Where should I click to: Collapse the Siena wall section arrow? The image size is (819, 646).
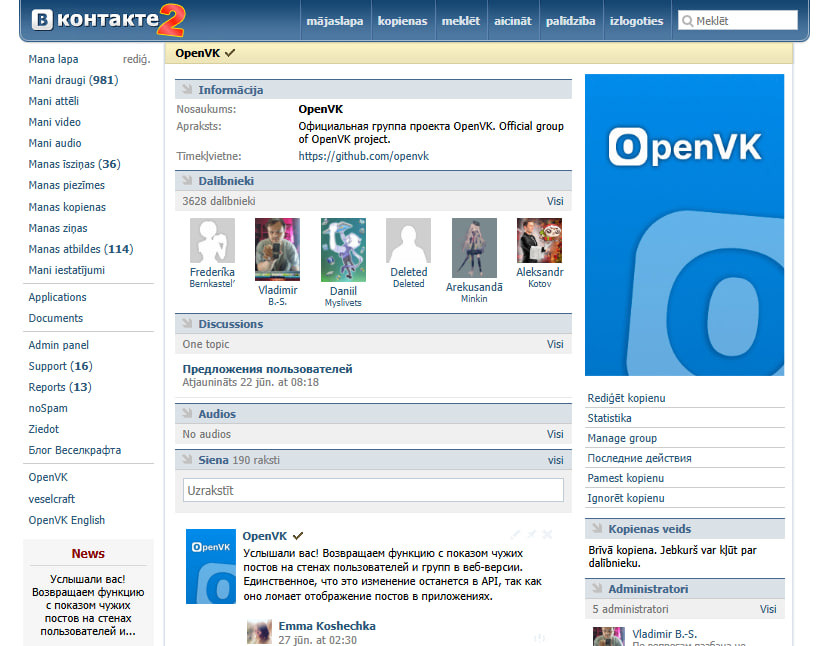pos(186,460)
